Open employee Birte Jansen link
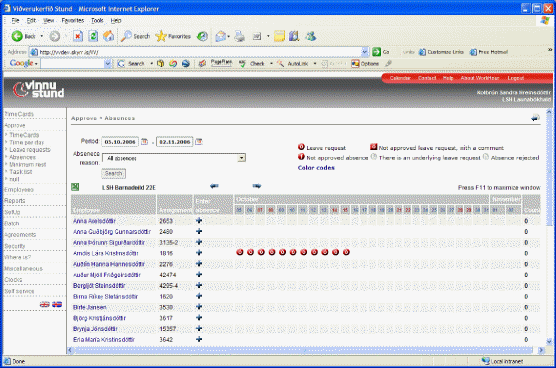 click(x=90, y=307)
